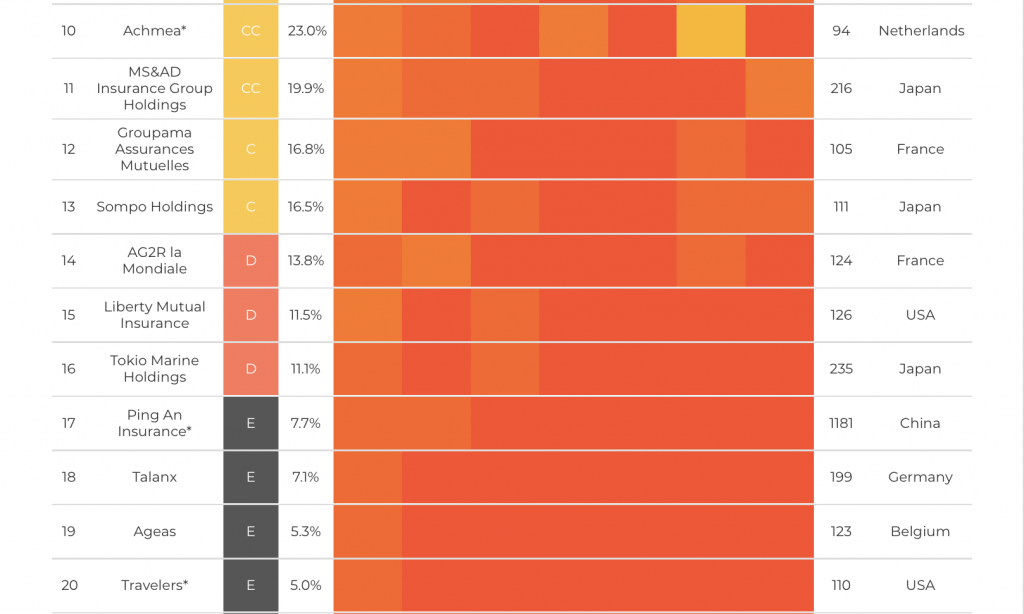Select the CC rating badge for Achmea
The height and width of the screenshot is (614, 1024).
coord(251,31)
